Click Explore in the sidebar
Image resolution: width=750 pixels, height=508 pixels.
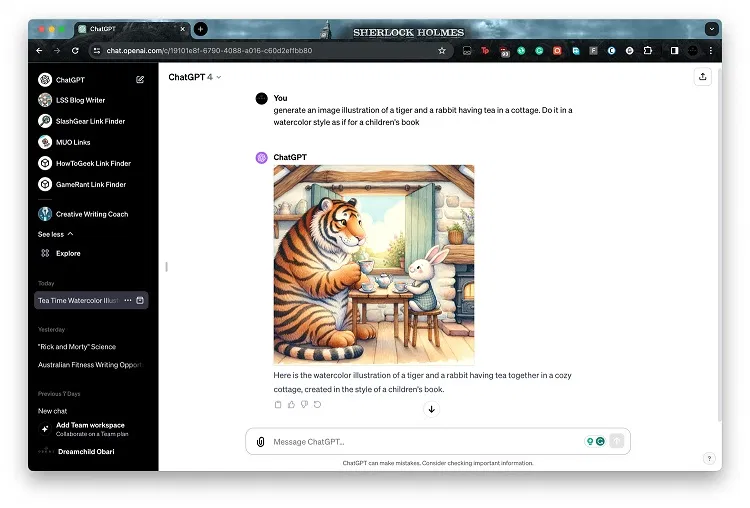[x=68, y=253]
